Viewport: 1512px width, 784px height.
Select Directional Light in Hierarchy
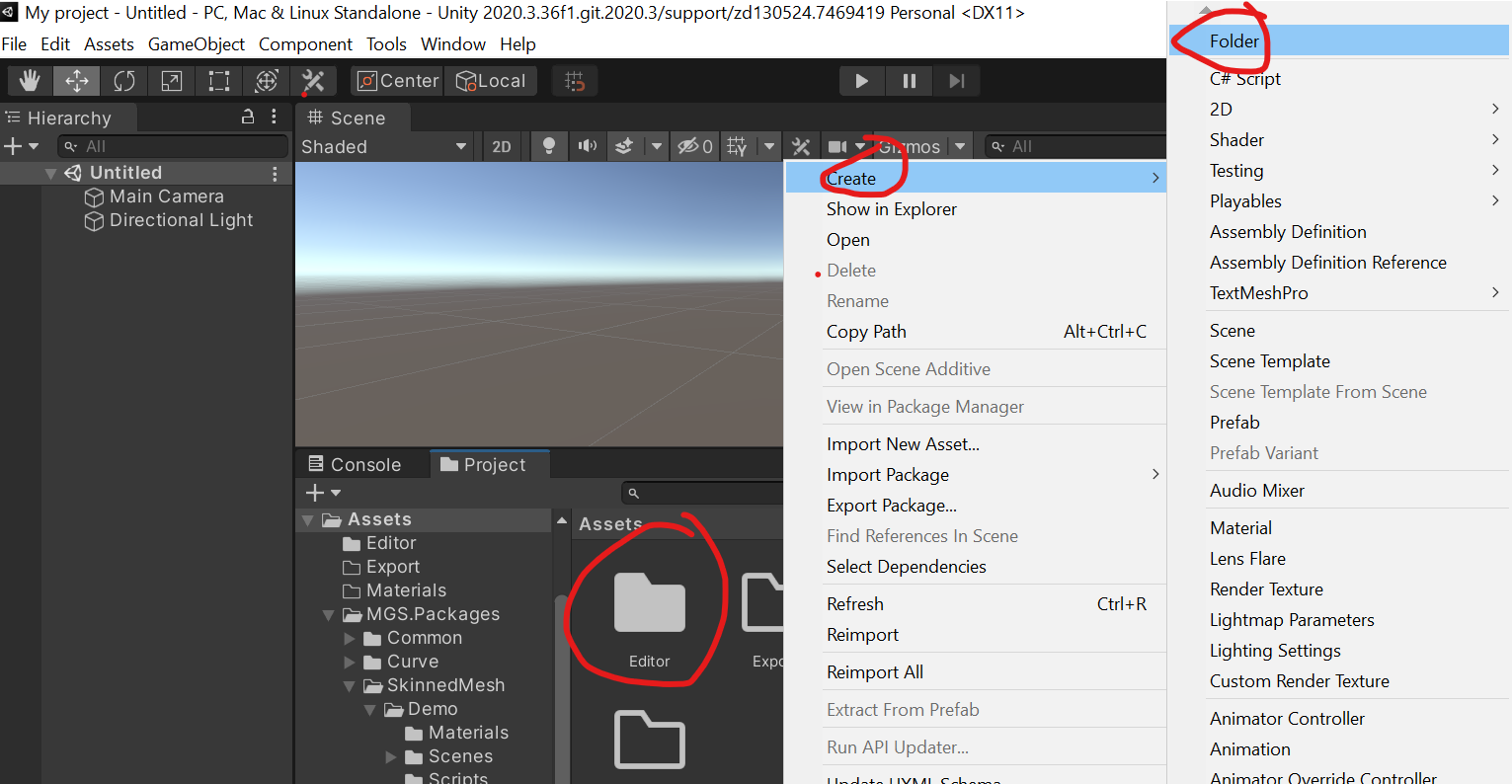169,220
